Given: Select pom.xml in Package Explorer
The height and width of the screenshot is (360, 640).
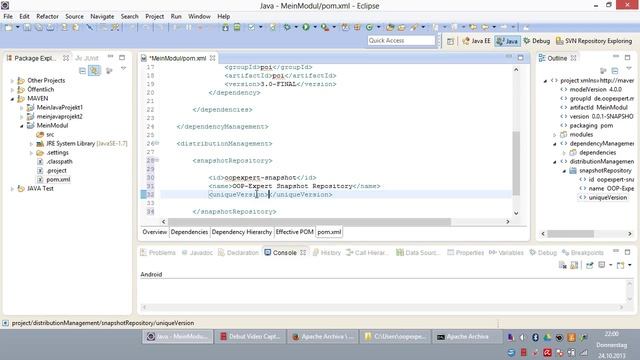Looking at the screenshot, I should [58, 180].
